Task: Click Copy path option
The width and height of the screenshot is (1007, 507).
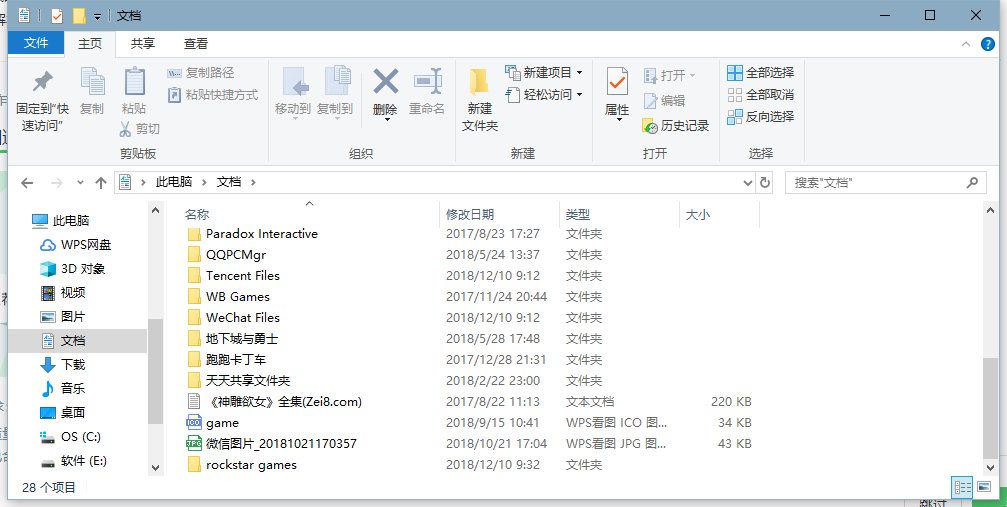Action: tap(200, 73)
